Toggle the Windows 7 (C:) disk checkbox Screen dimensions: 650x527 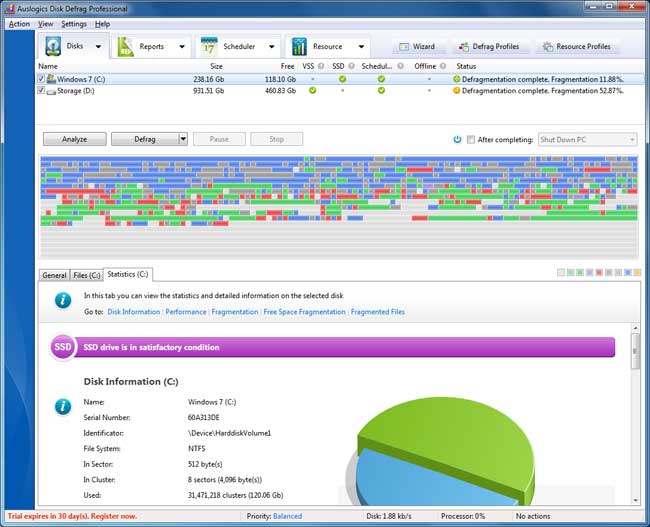pyautogui.click(x=41, y=78)
